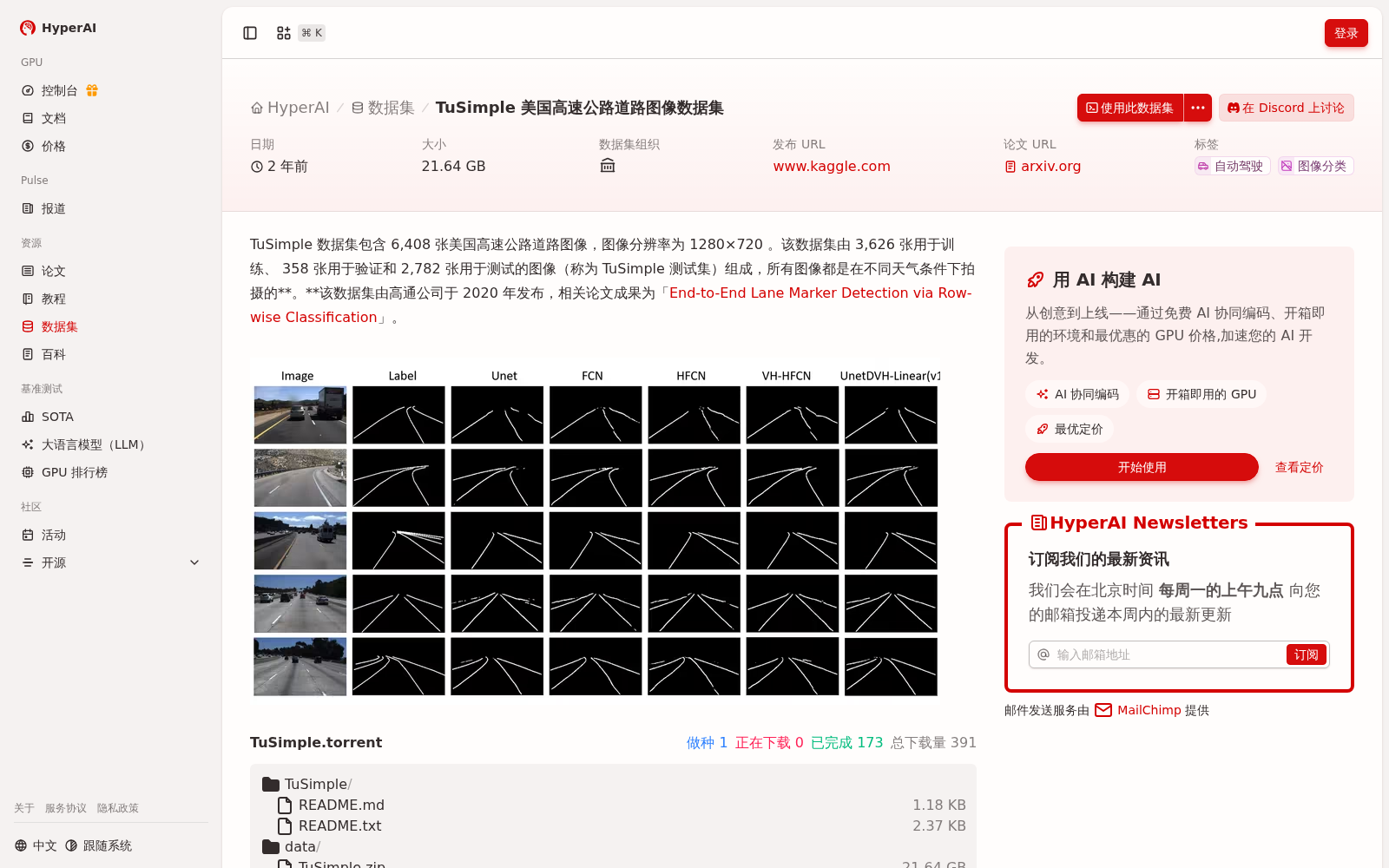Open 隐私政策 footer link

pyautogui.click(x=118, y=808)
